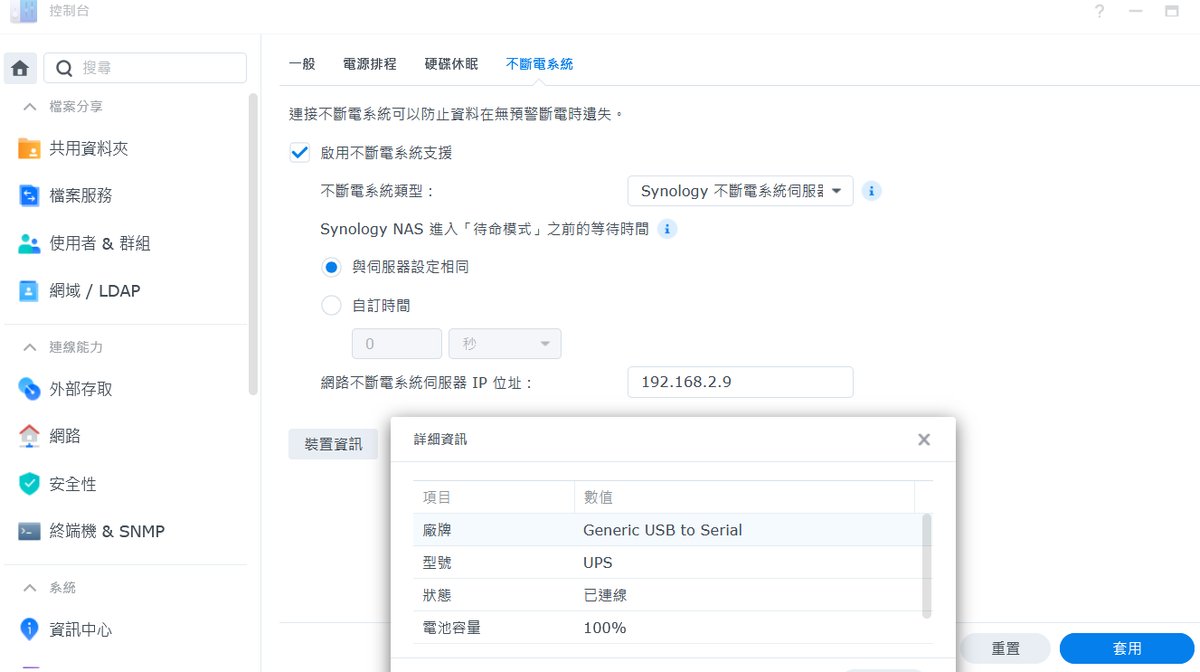Screen dimensions: 1200x672
Task: Open 共用資料夾 shared folder settings
Action: (x=88, y=149)
